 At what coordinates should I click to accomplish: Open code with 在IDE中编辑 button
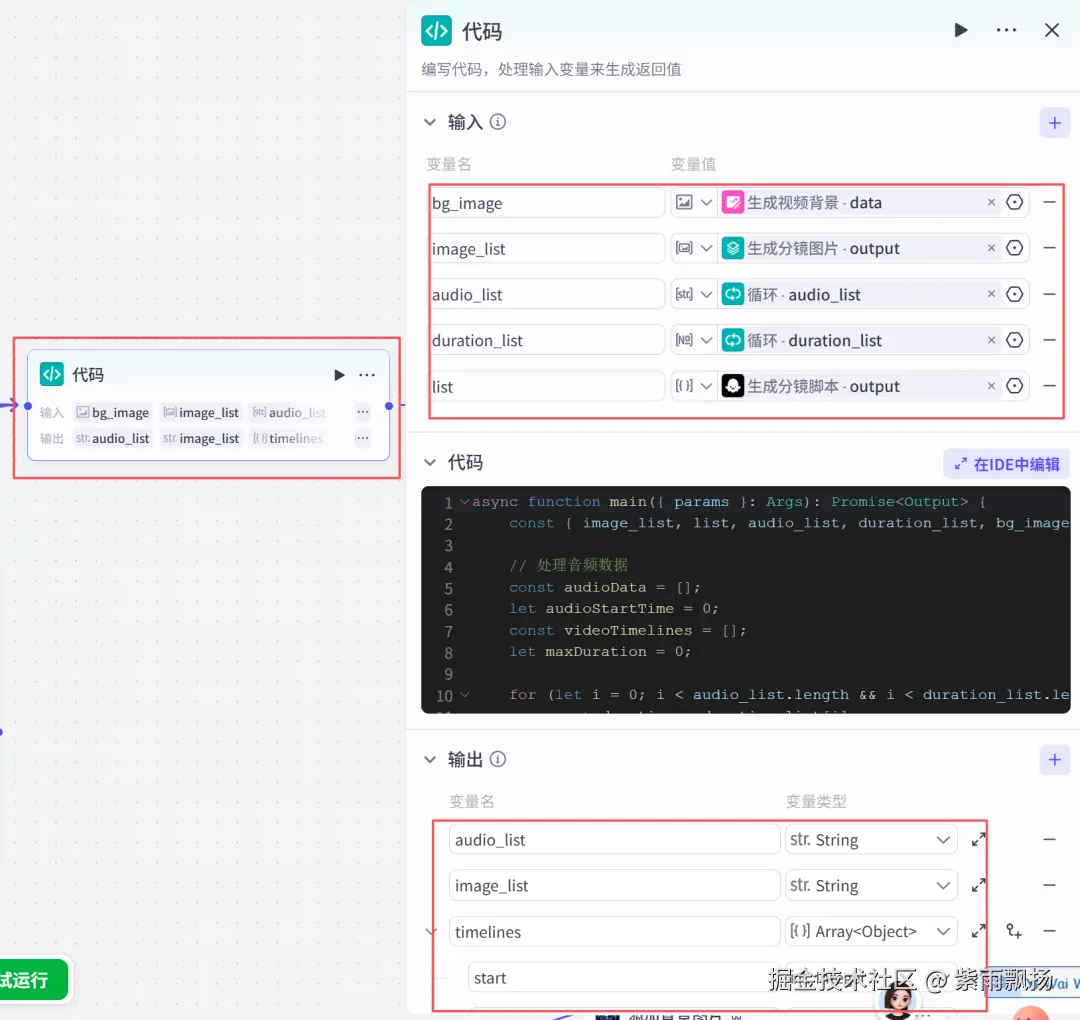1006,464
